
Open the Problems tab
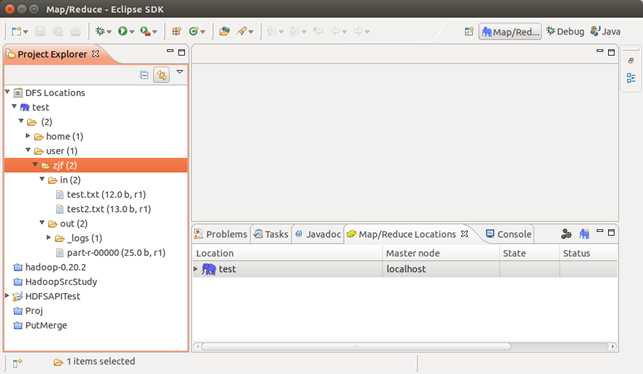tap(221, 234)
